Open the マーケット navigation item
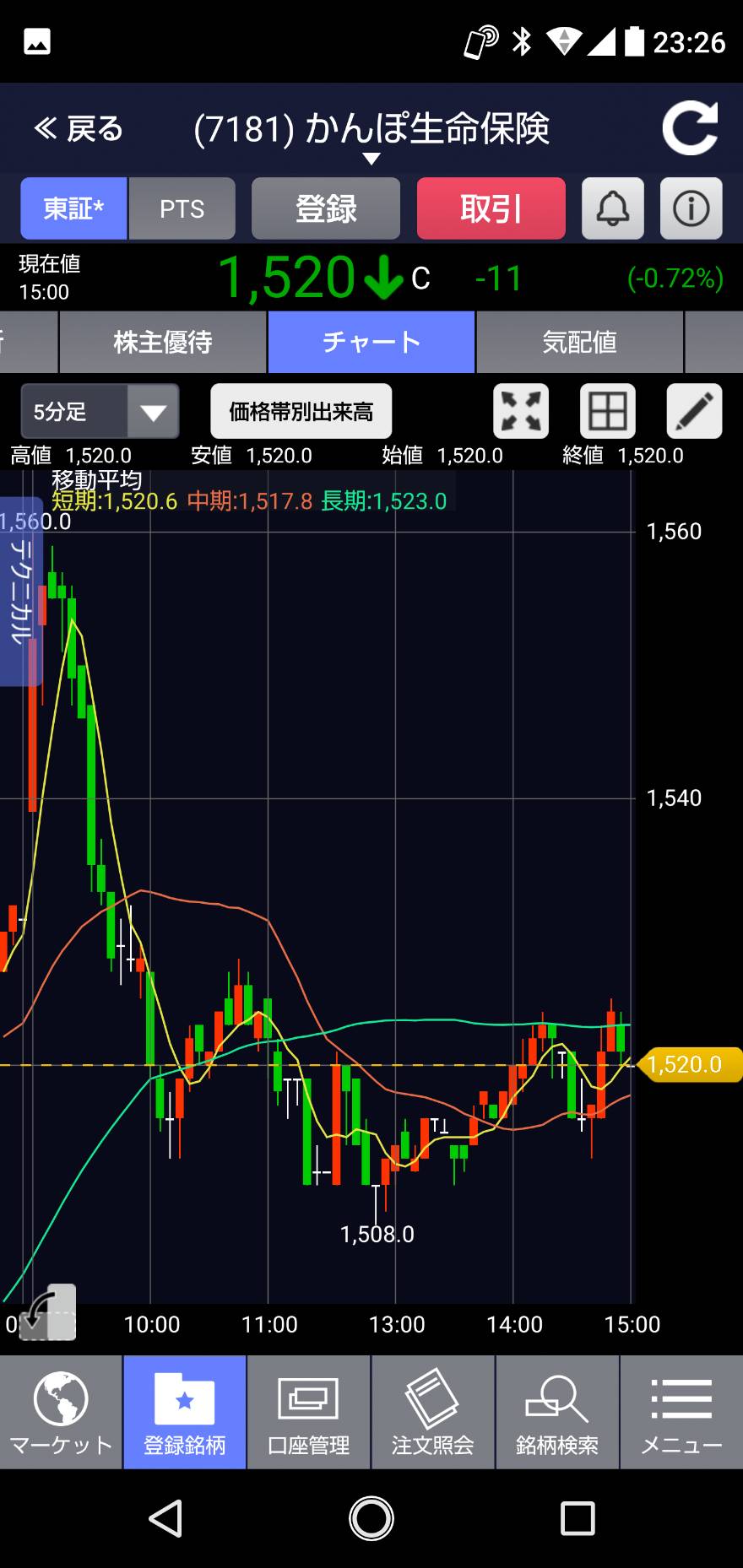 click(62, 1413)
